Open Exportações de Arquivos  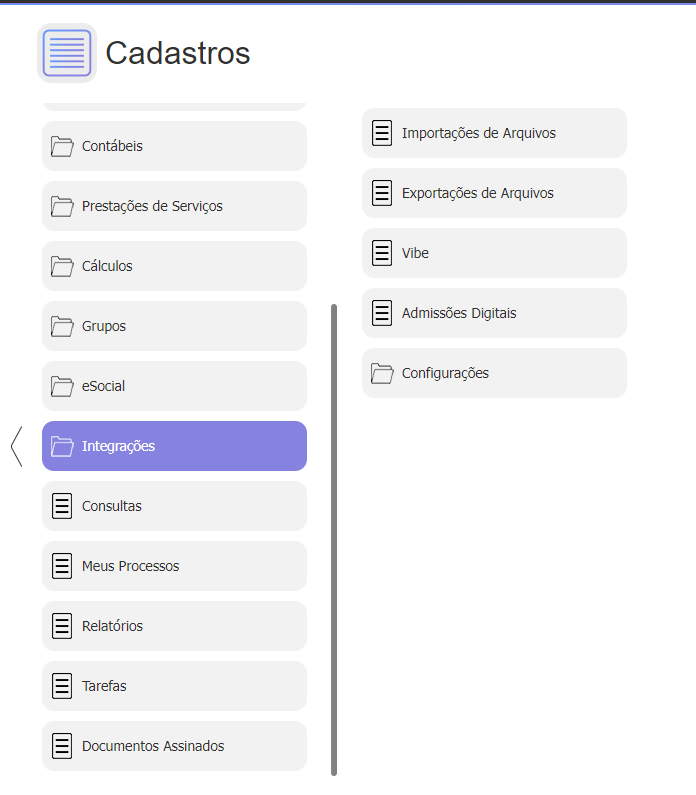(494, 193)
